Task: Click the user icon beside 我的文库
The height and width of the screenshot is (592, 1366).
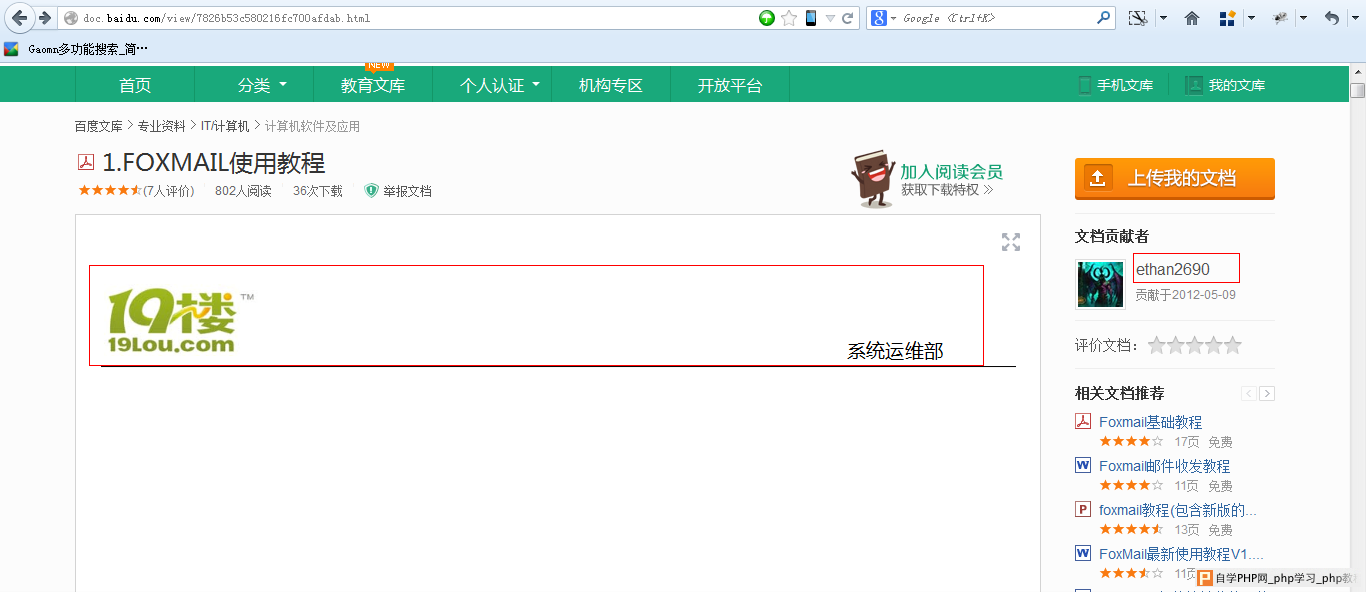Action: click(x=1194, y=85)
